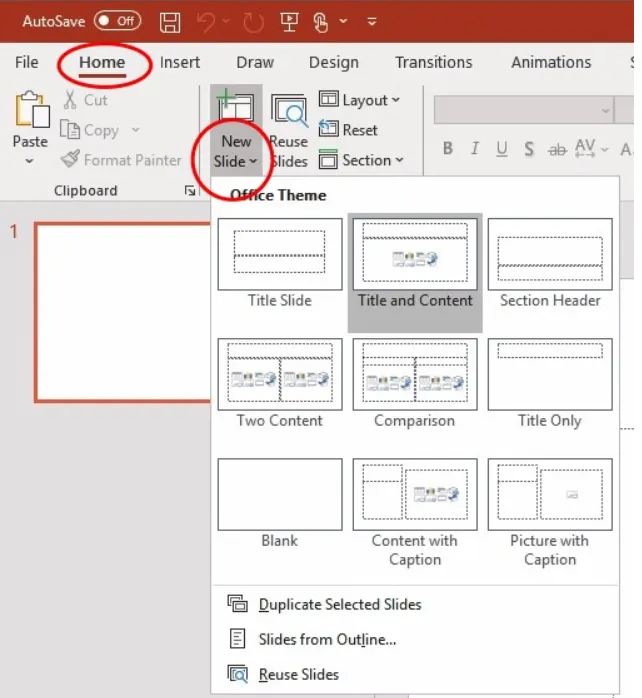This screenshot has height=698, width=642.
Task: Toggle the AutoSave switch
Action: click(x=118, y=21)
